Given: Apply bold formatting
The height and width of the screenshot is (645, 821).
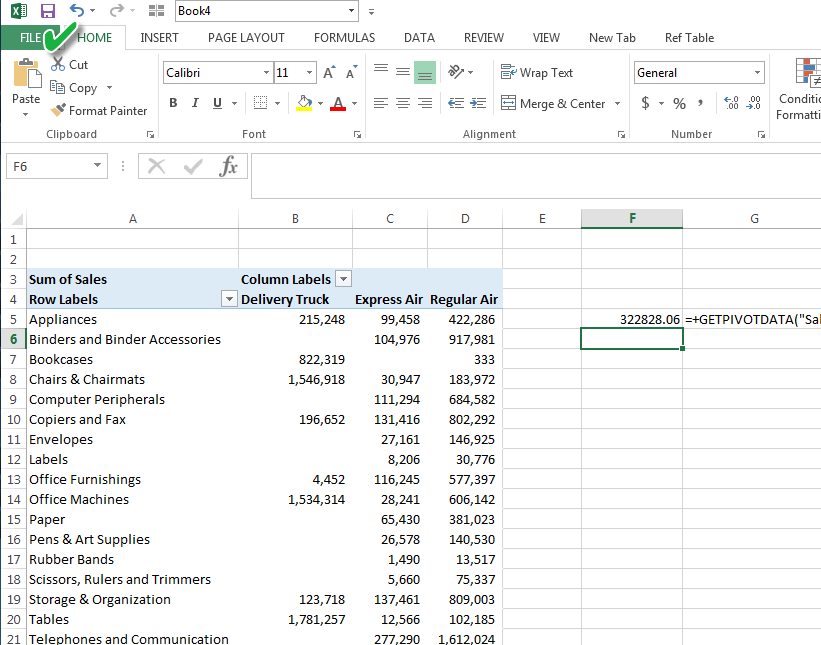Looking at the screenshot, I should click(x=173, y=103).
